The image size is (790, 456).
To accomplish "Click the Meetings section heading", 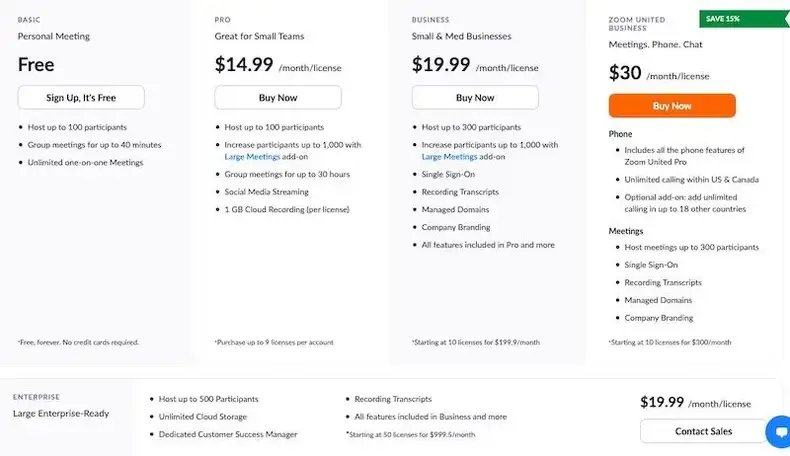I will coord(625,231).
